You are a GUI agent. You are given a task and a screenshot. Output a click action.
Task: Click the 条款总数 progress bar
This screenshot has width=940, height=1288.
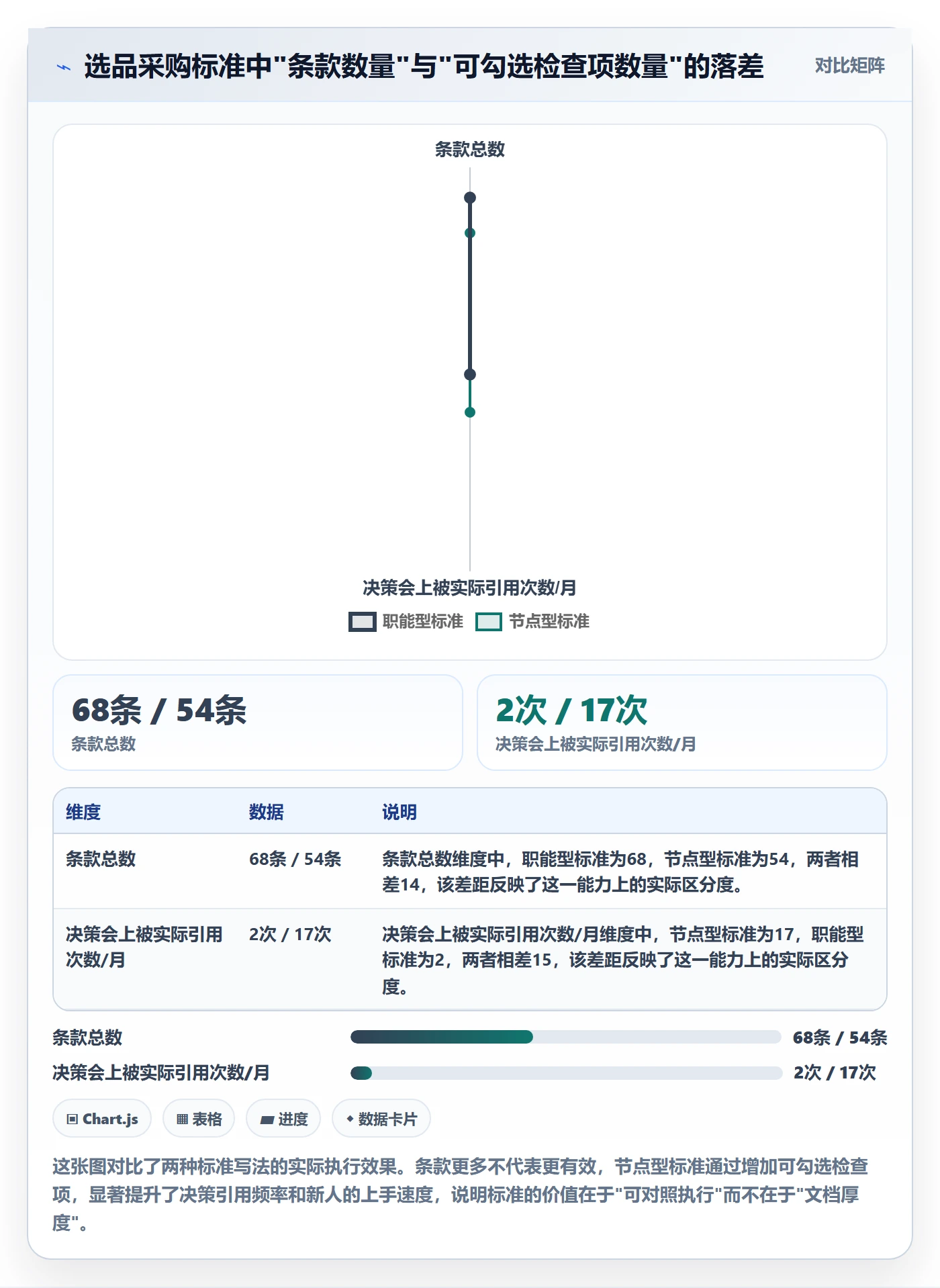click(x=566, y=1037)
